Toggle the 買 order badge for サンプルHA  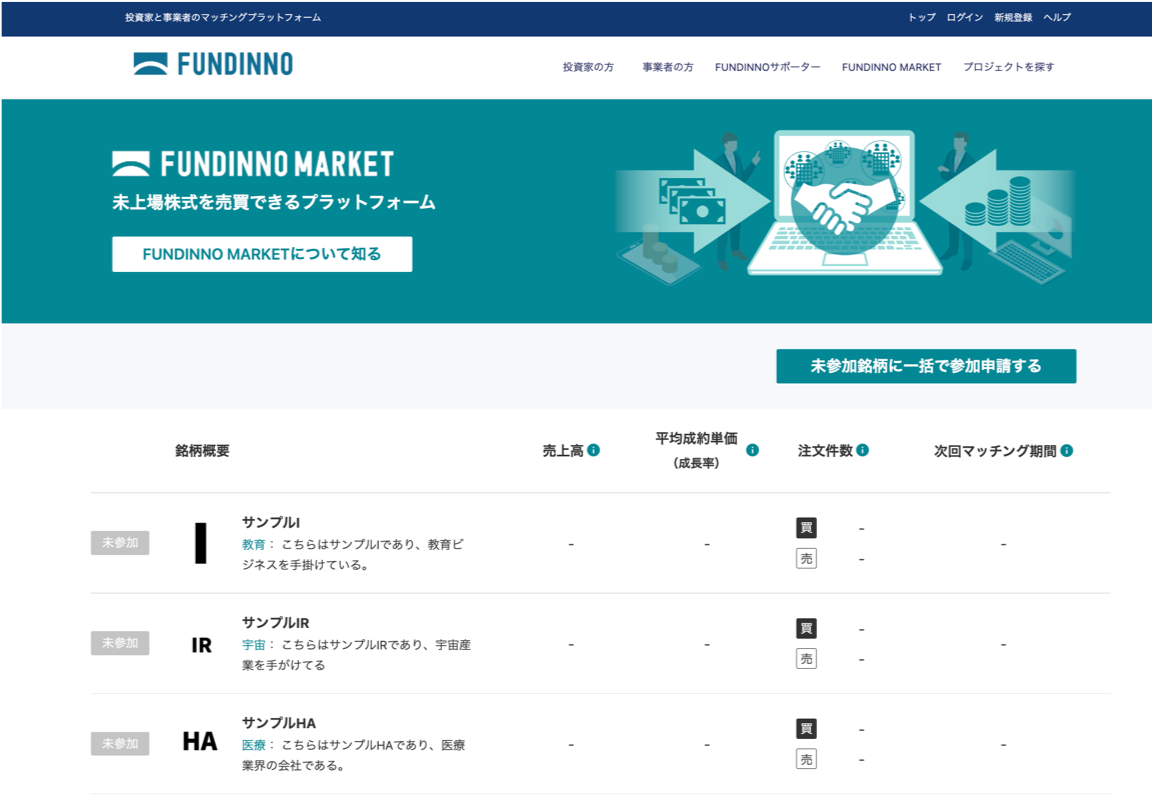(x=805, y=729)
